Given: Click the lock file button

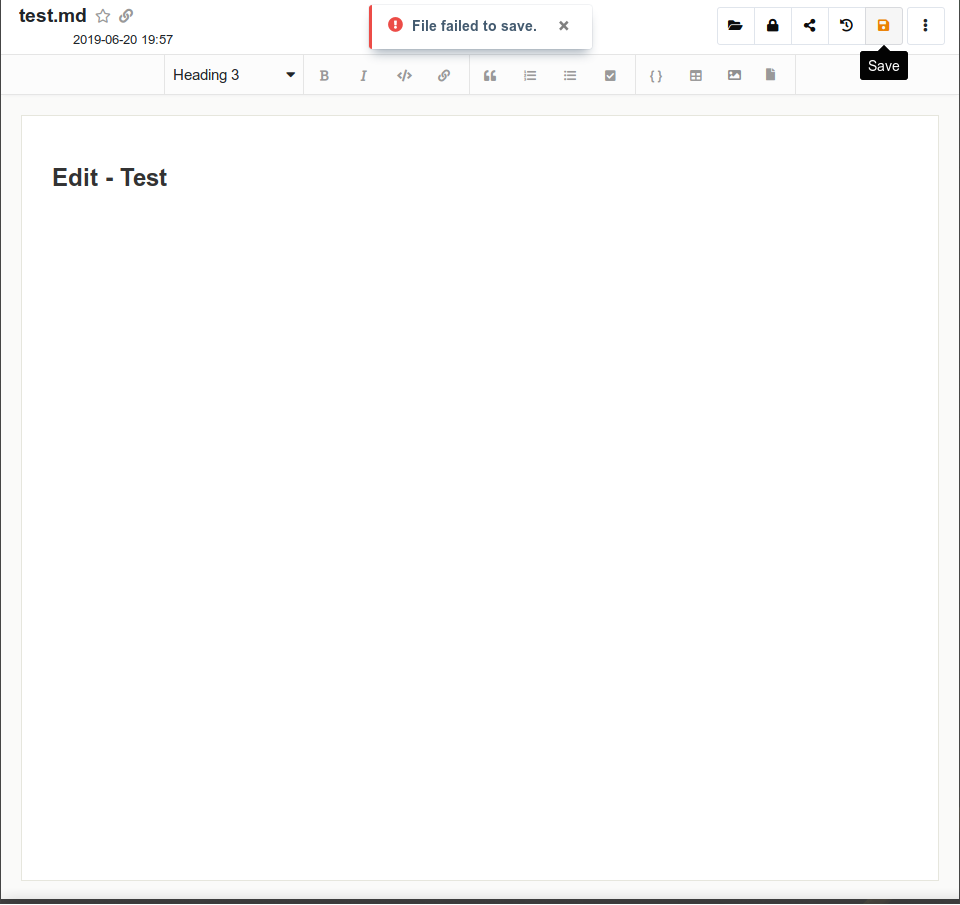Looking at the screenshot, I should pyautogui.click(x=773, y=26).
